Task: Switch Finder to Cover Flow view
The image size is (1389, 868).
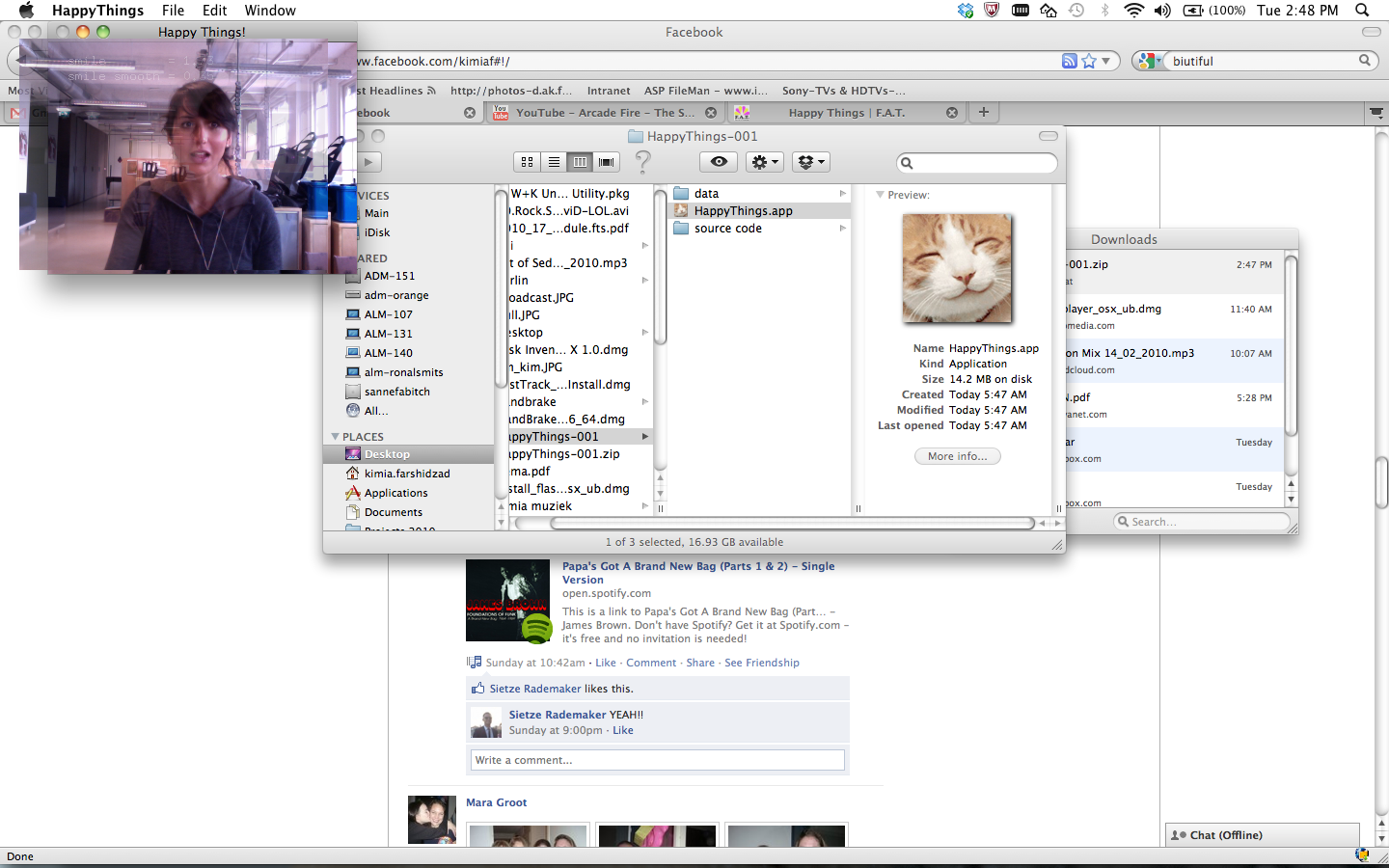Action: [x=607, y=162]
